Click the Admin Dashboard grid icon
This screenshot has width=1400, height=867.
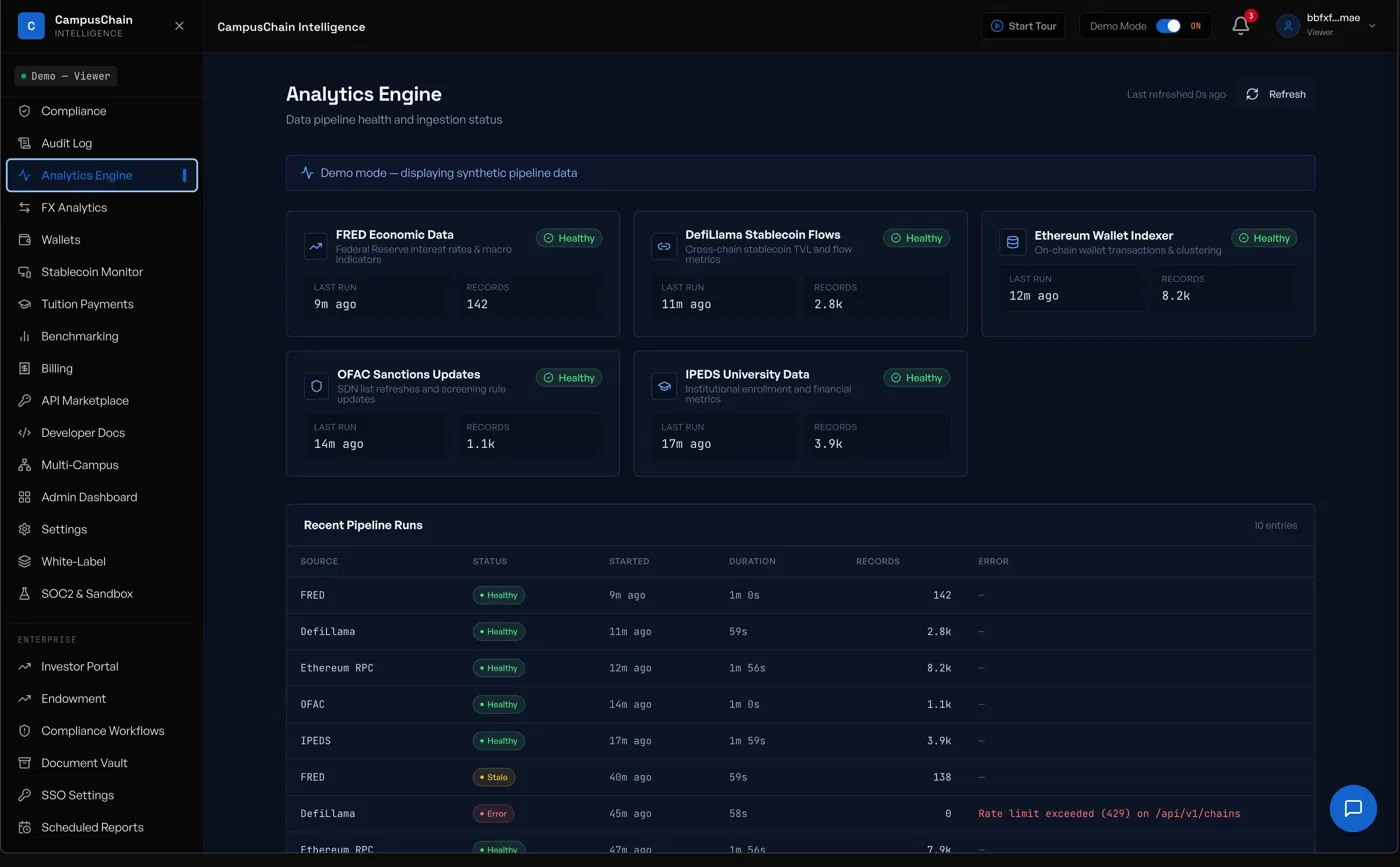(25, 497)
